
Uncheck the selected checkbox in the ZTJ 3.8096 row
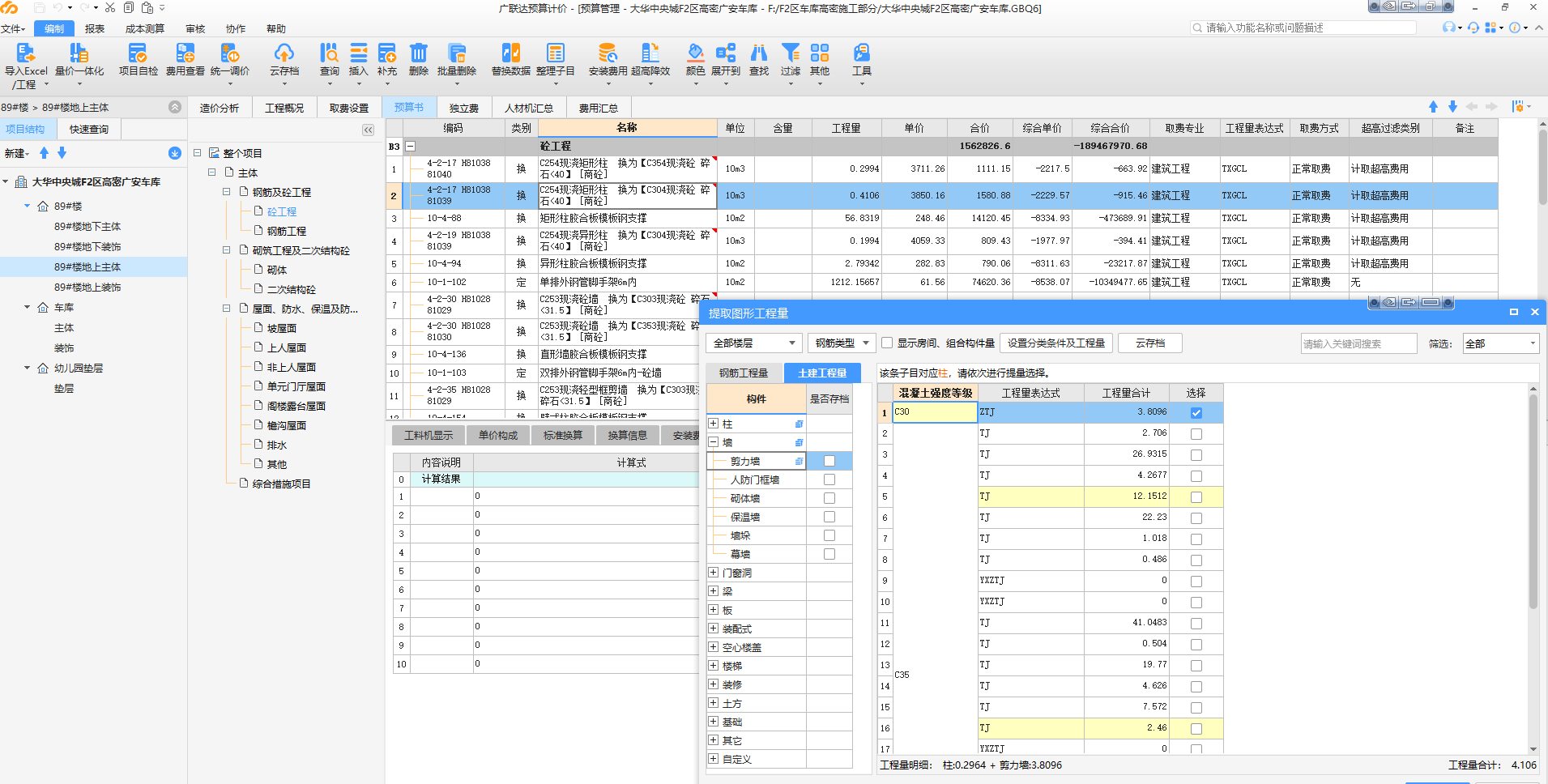click(1196, 413)
